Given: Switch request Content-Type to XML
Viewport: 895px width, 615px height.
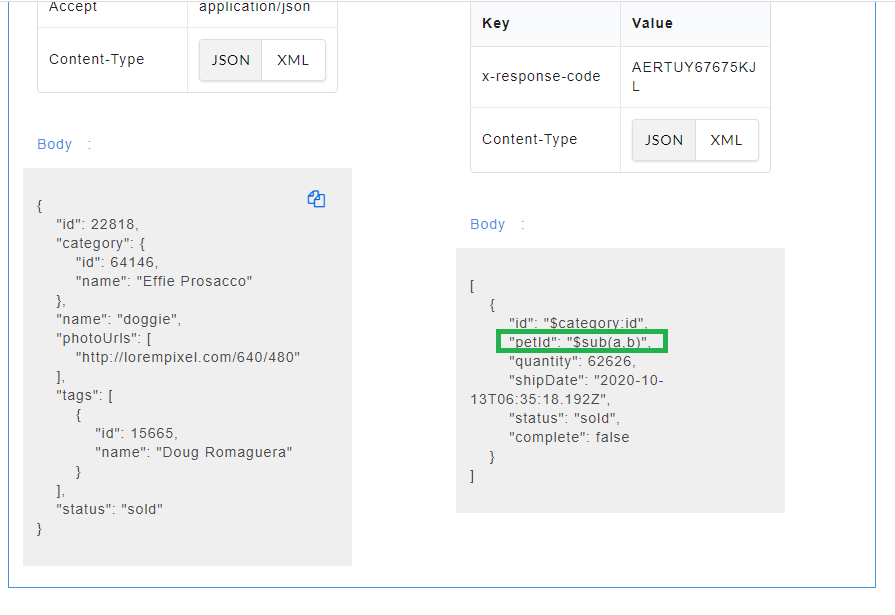Looking at the screenshot, I should pos(293,60).
